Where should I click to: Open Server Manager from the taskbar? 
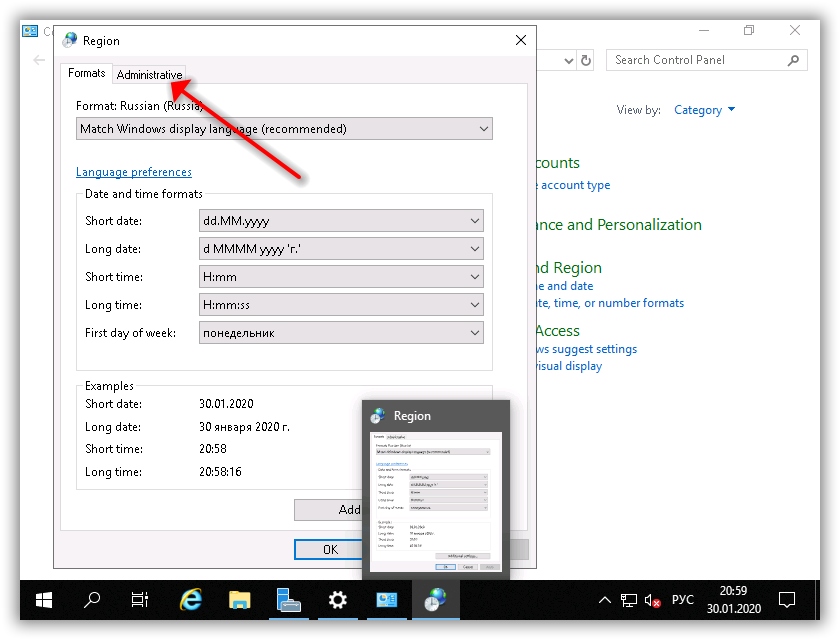[288, 600]
